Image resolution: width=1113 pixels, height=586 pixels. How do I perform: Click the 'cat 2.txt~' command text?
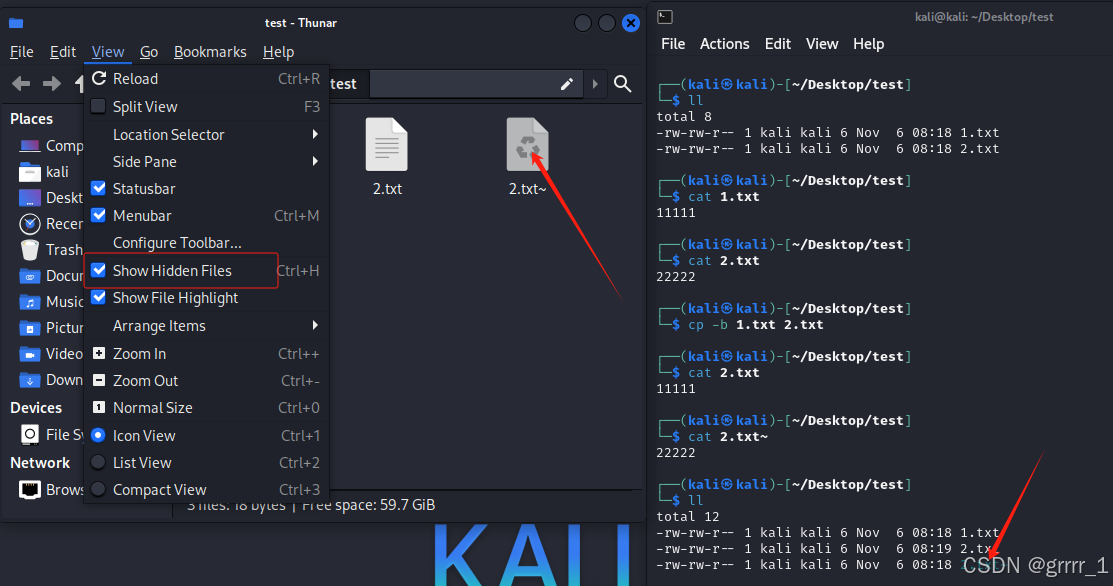tap(728, 437)
